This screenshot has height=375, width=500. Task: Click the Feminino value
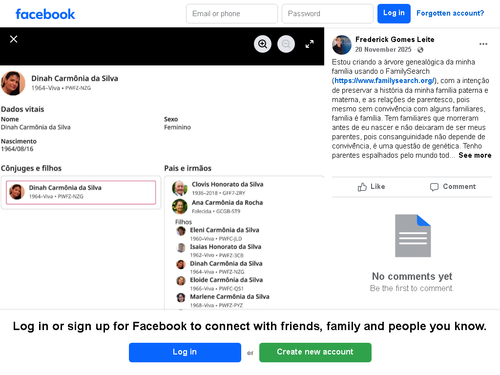(177, 127)
